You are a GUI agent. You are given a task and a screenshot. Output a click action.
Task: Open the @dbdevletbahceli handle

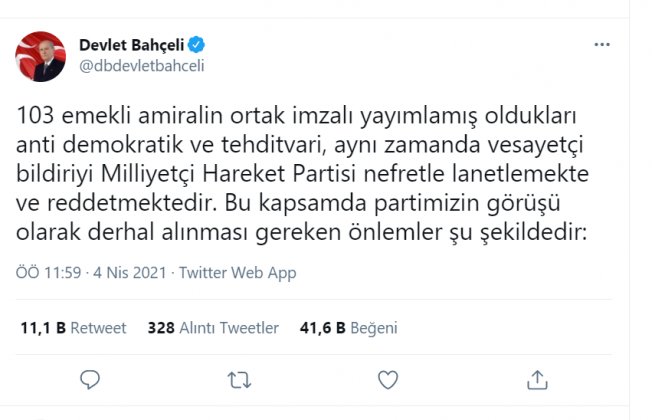141,66
